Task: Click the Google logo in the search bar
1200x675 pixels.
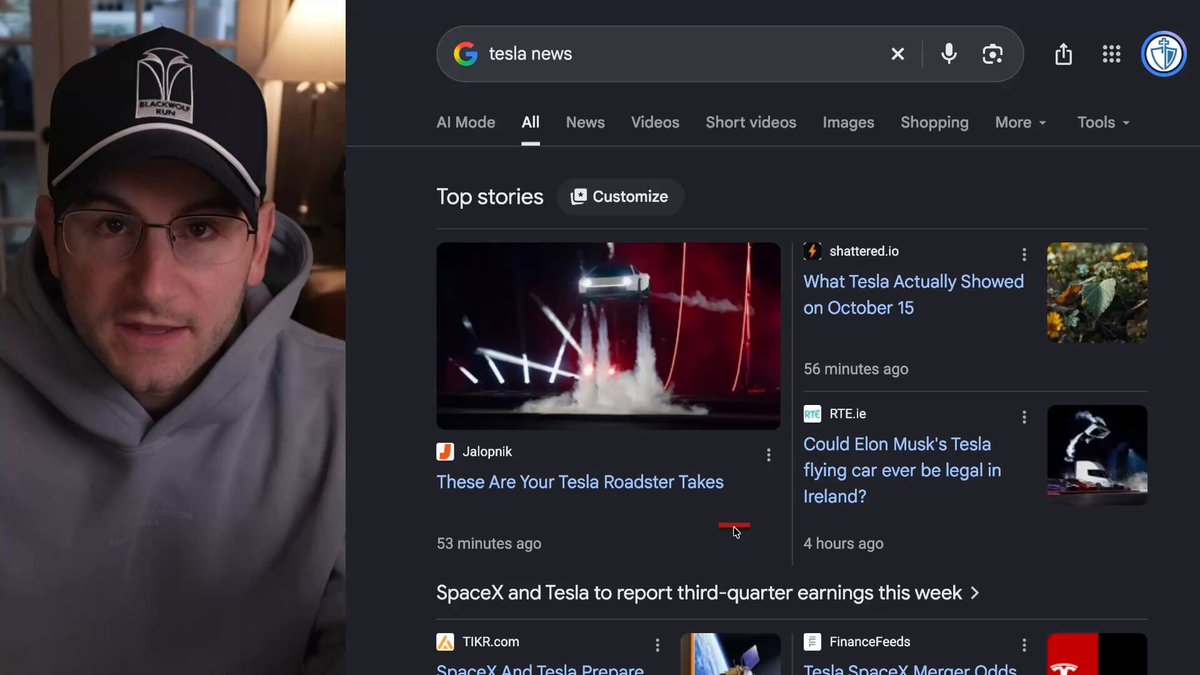Action: pos(465,54)
